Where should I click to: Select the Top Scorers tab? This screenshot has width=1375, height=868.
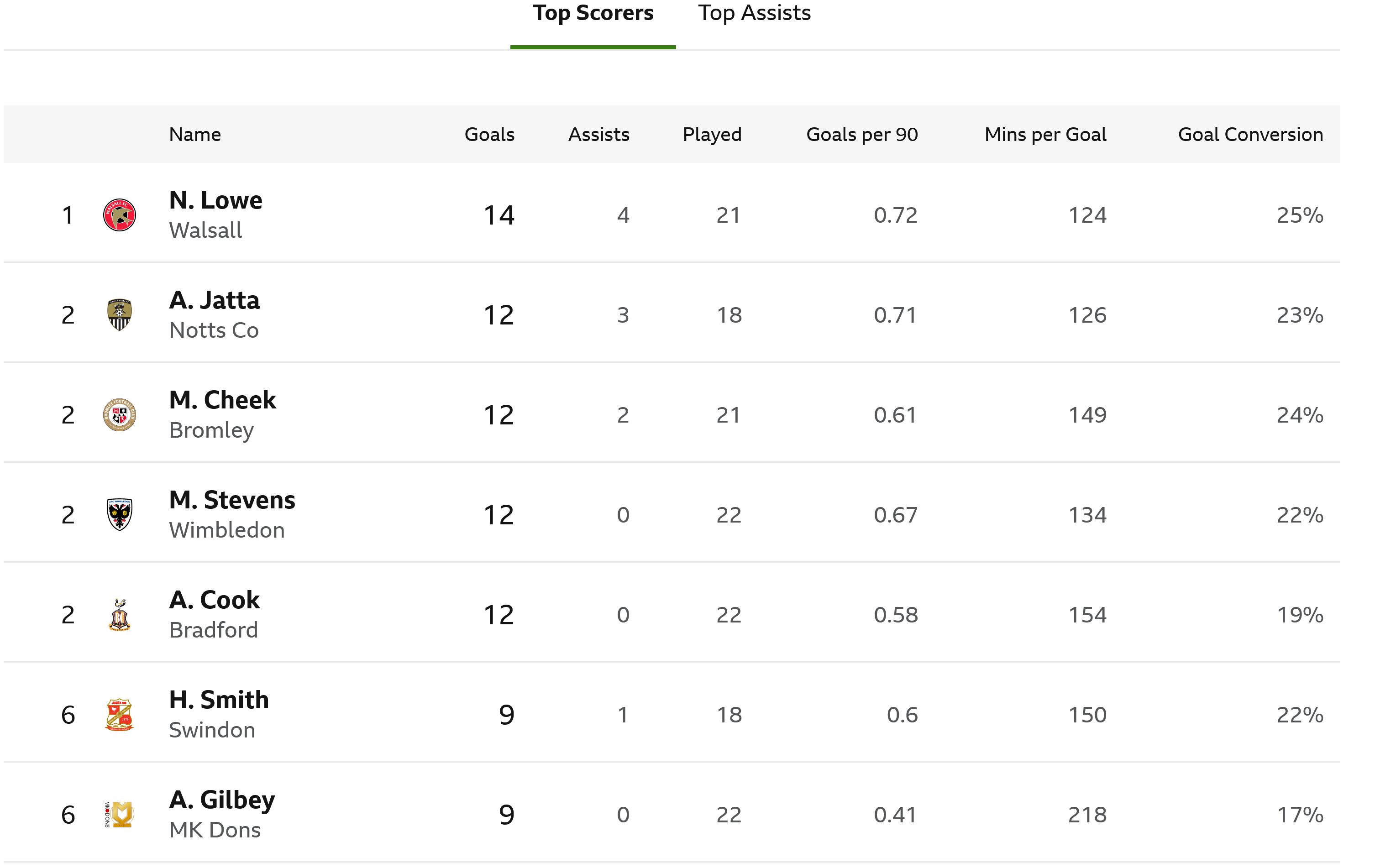pos(593,13)
